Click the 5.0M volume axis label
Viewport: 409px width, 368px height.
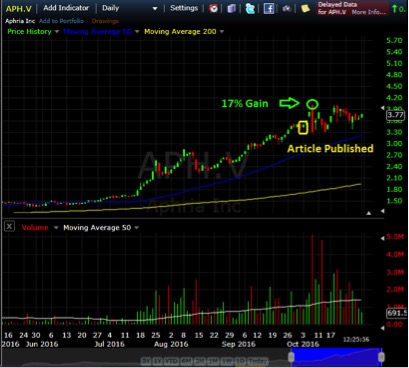(x=395, y=237)
